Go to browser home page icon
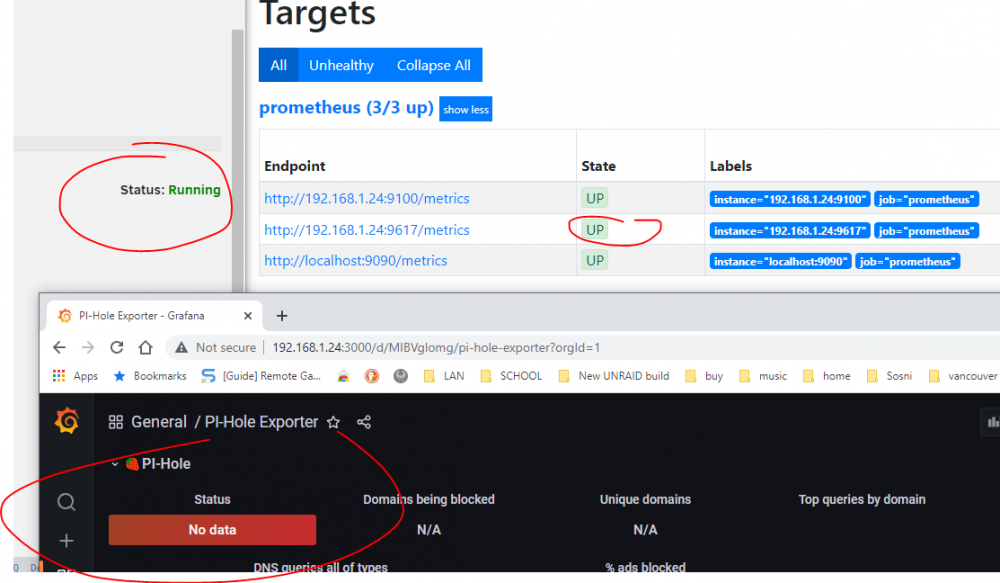Viewport: 1000px width, 583px height. click(145, 347)
